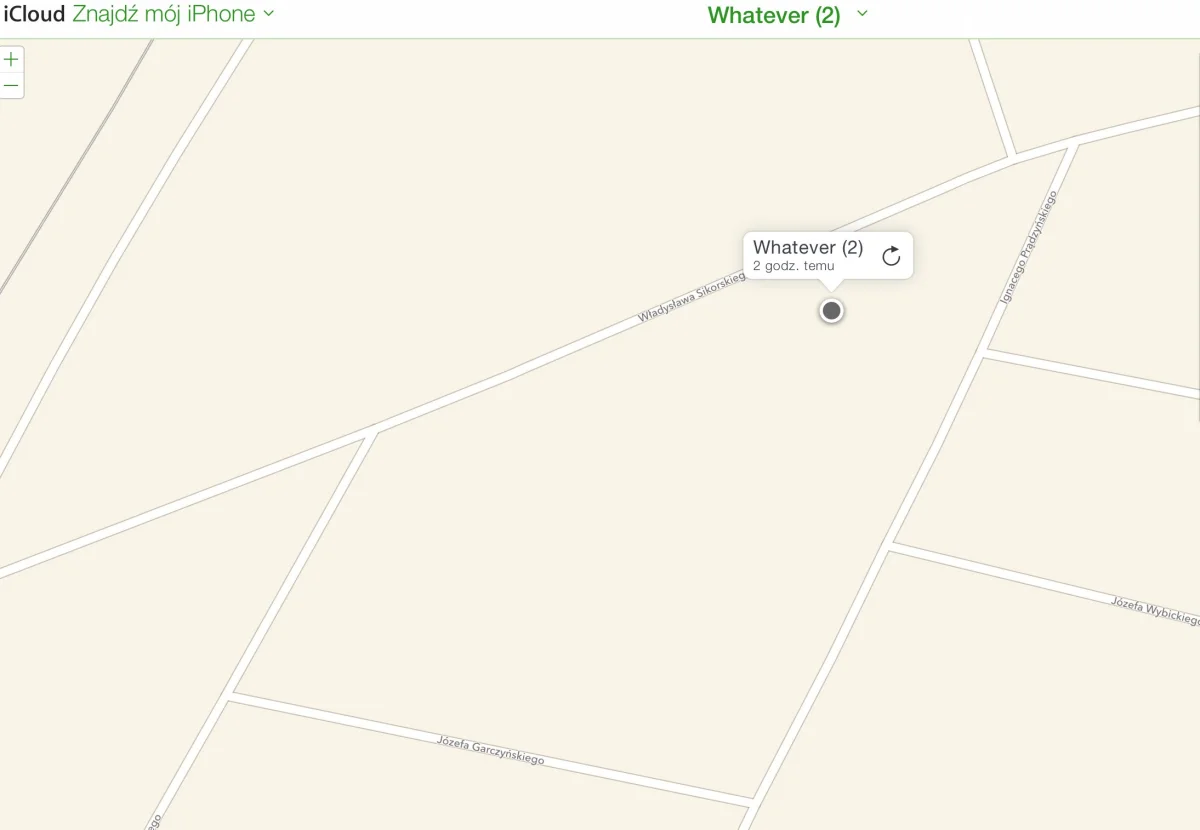Select the gray device location pin
The image size is (1200, 830).
coord(831,311)
